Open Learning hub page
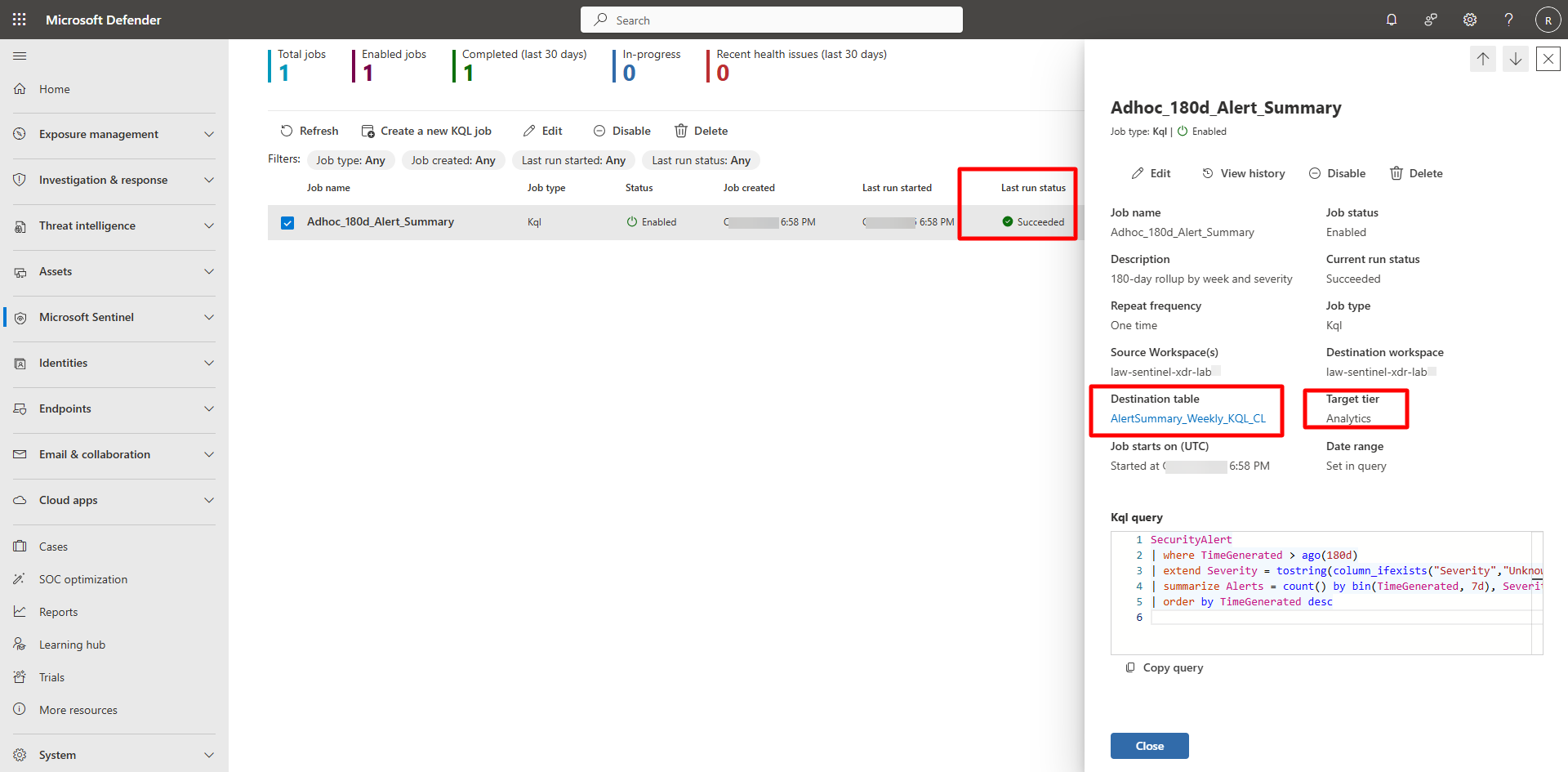This screenshot has height=772, width=1568. click(x=72, y=645)
